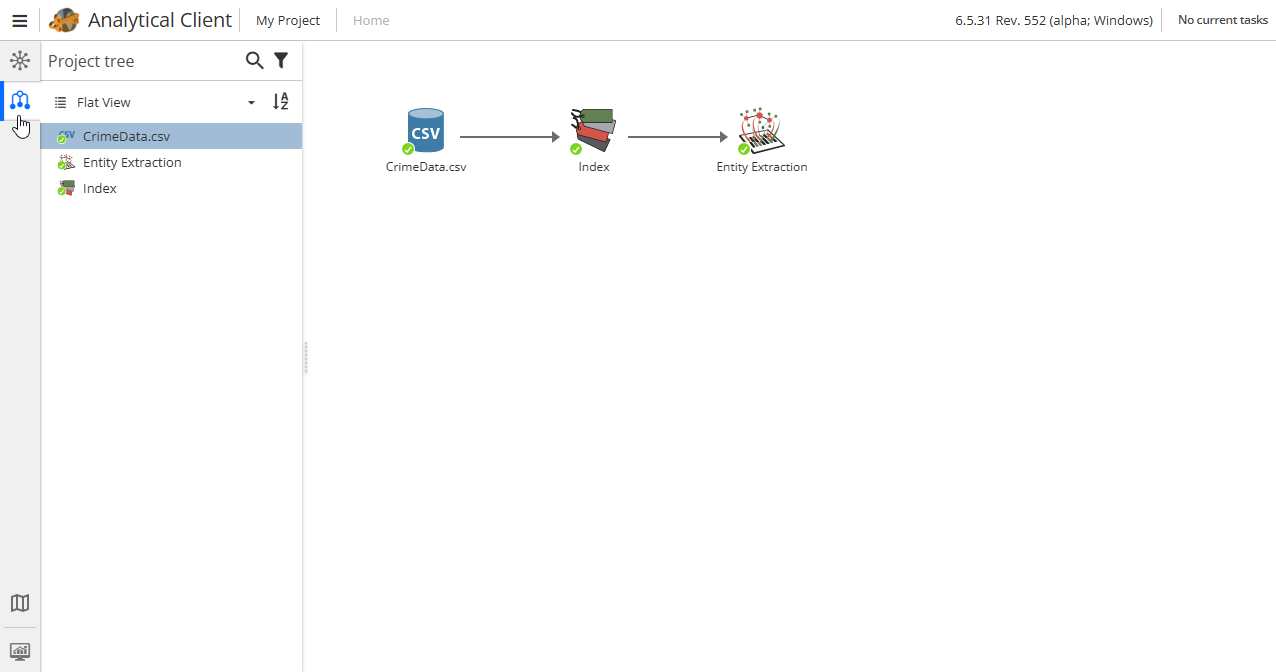The image size is (1276, 672).
Task: Open the dashboard monitor icon in the sidebar
Action: pyautogui.click(x=20, y=650)
